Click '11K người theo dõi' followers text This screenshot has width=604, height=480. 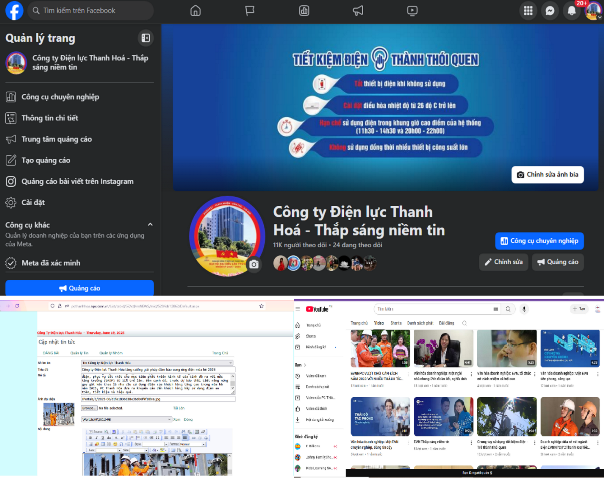click(x=300, y=245)
